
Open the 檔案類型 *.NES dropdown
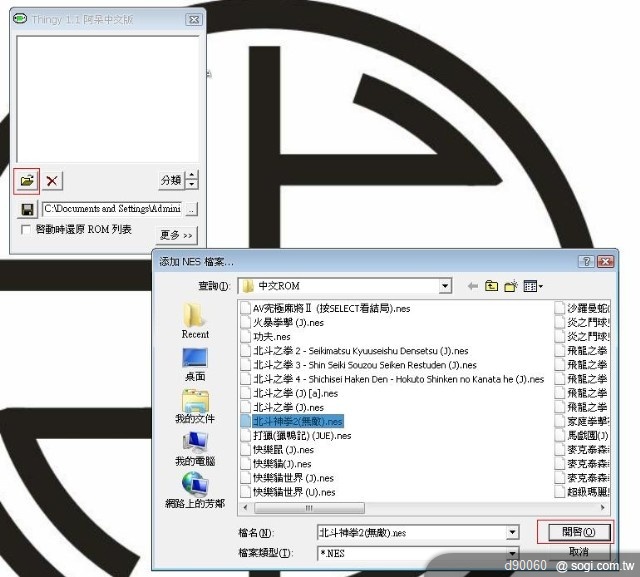512,553
